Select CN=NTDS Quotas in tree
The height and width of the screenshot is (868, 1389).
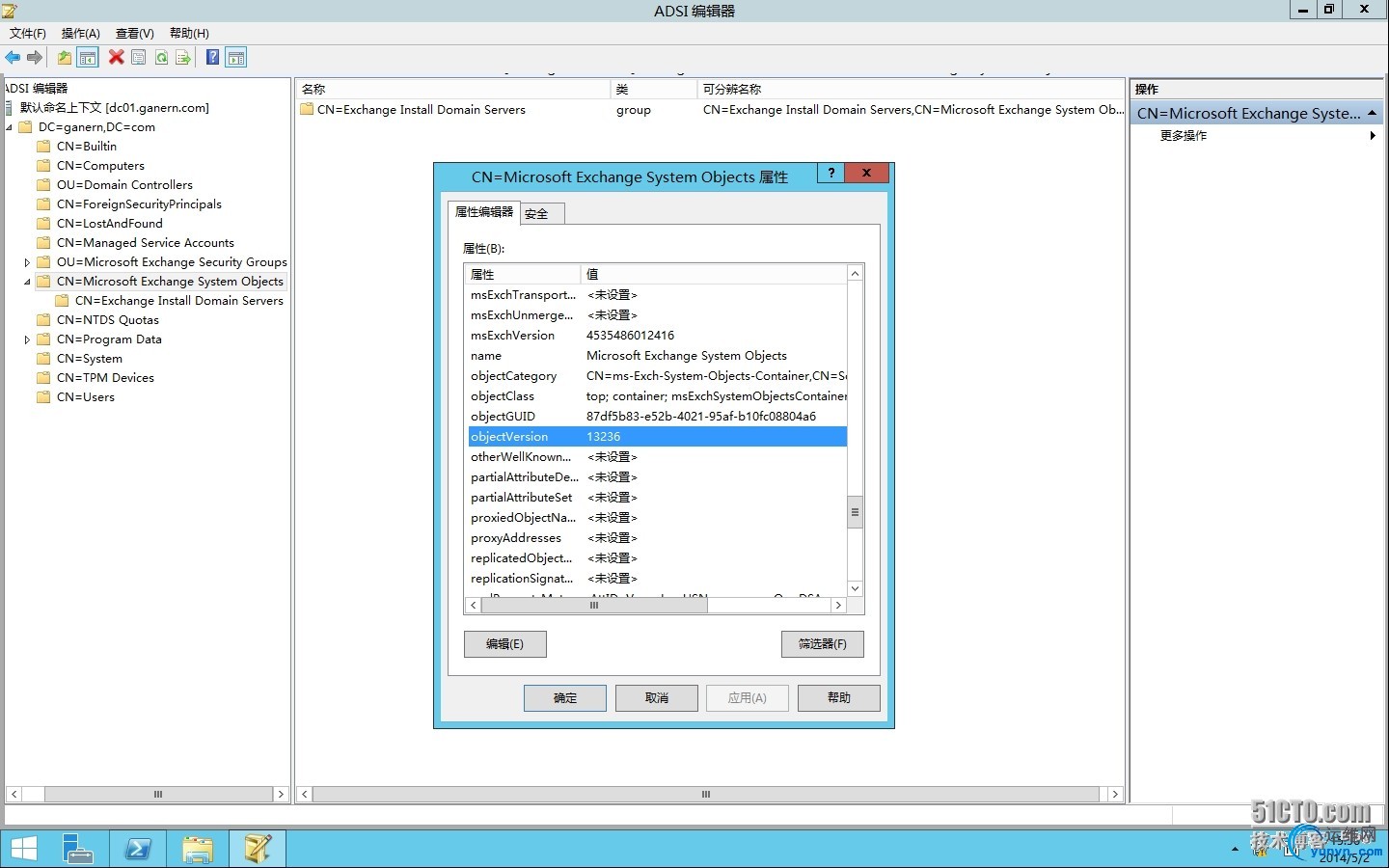click(x=108, y=320)
